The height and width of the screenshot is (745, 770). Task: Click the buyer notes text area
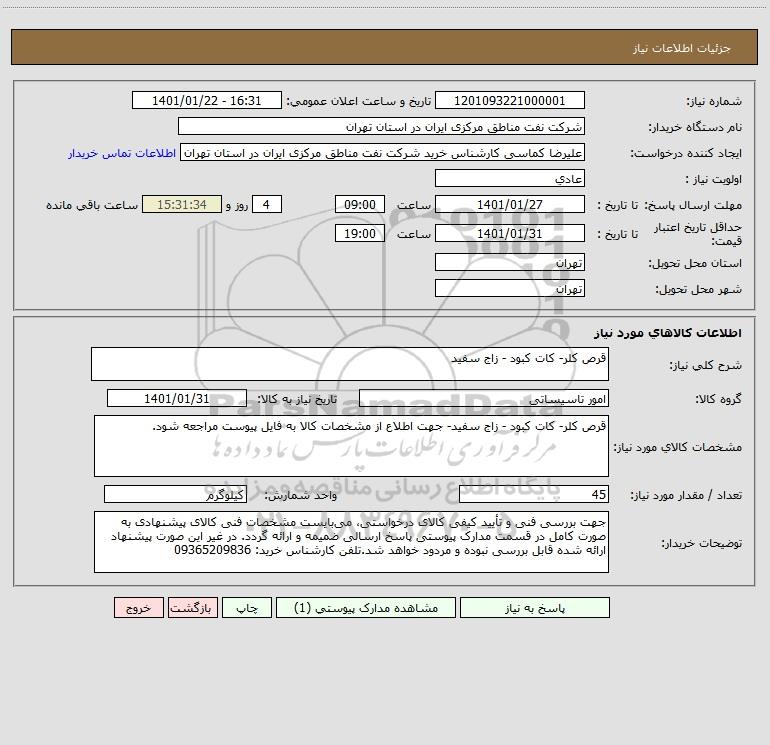351,542
